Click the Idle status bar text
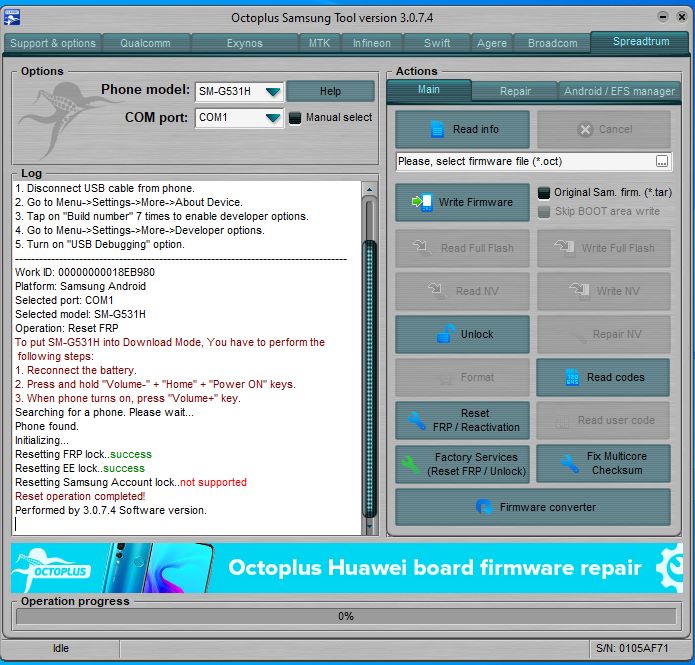695x665 pixels. point(61,648)
